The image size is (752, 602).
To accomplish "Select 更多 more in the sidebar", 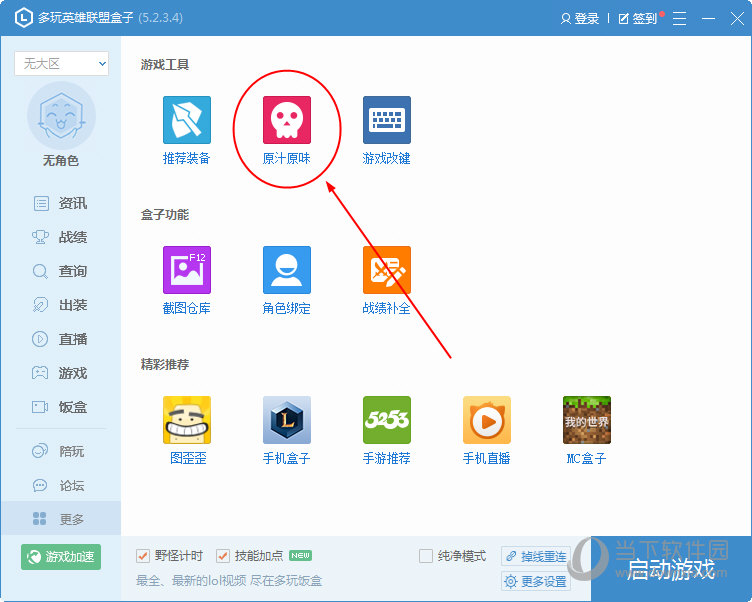I will (60, 519).
